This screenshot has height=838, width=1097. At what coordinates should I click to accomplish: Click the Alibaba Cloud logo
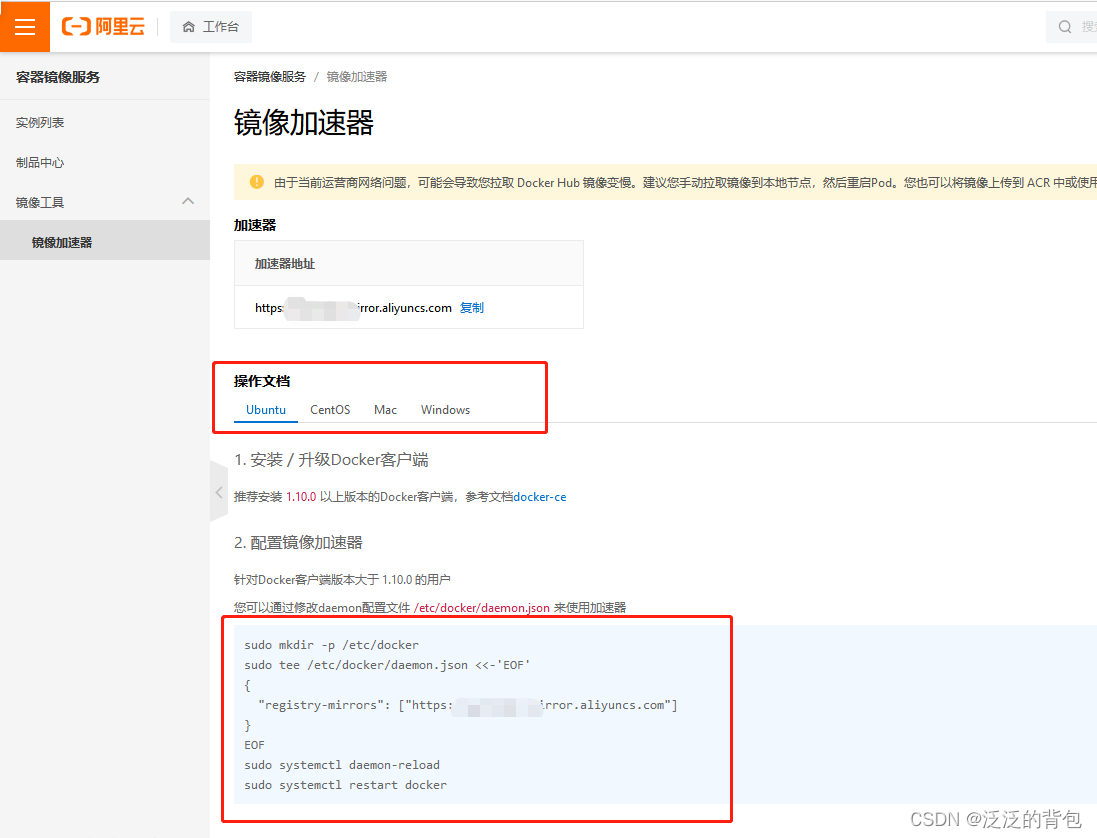(102, 26)
